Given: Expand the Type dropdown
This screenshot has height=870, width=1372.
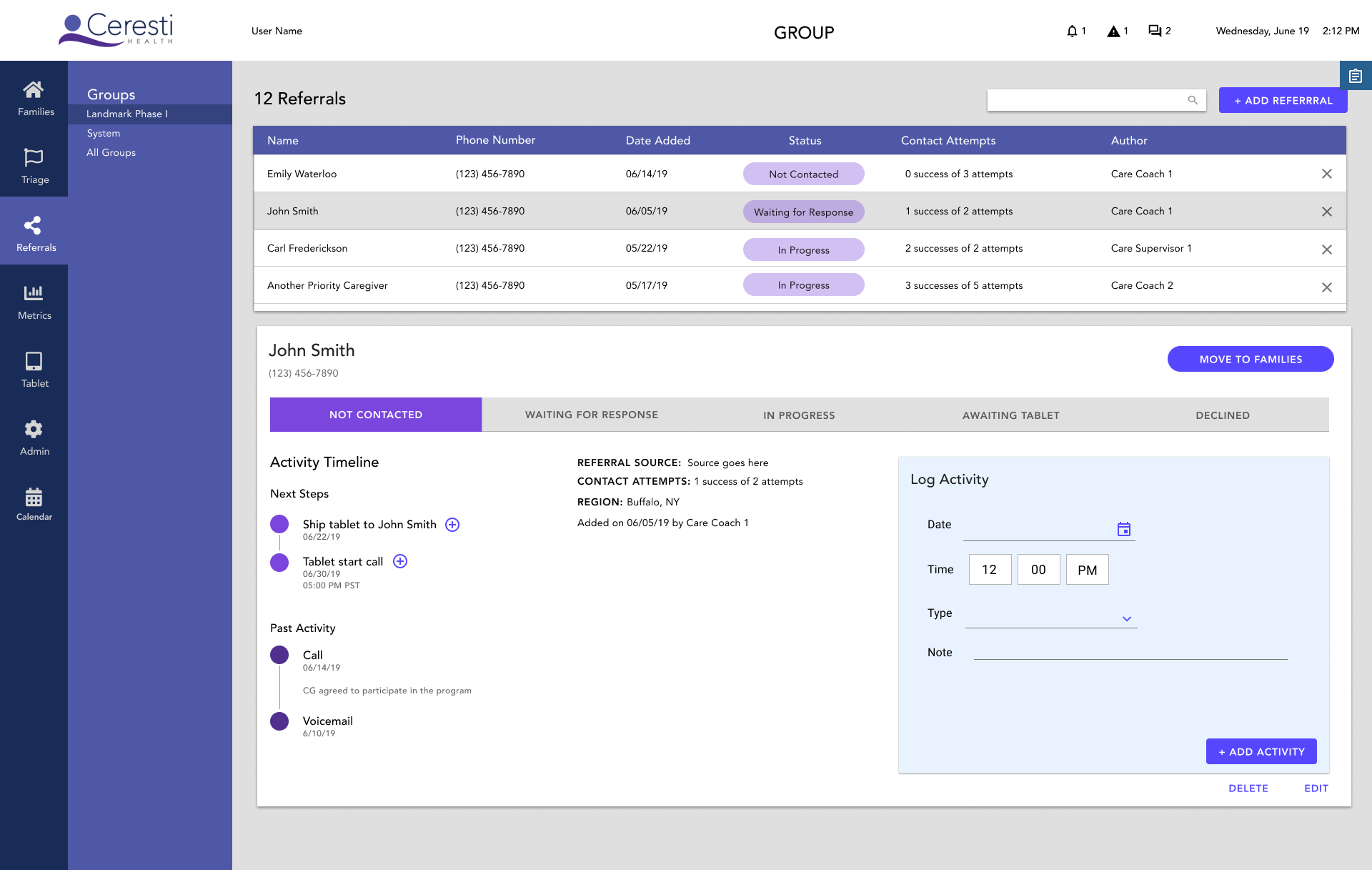Looking at the screenshot, I should pos(1126,619).
